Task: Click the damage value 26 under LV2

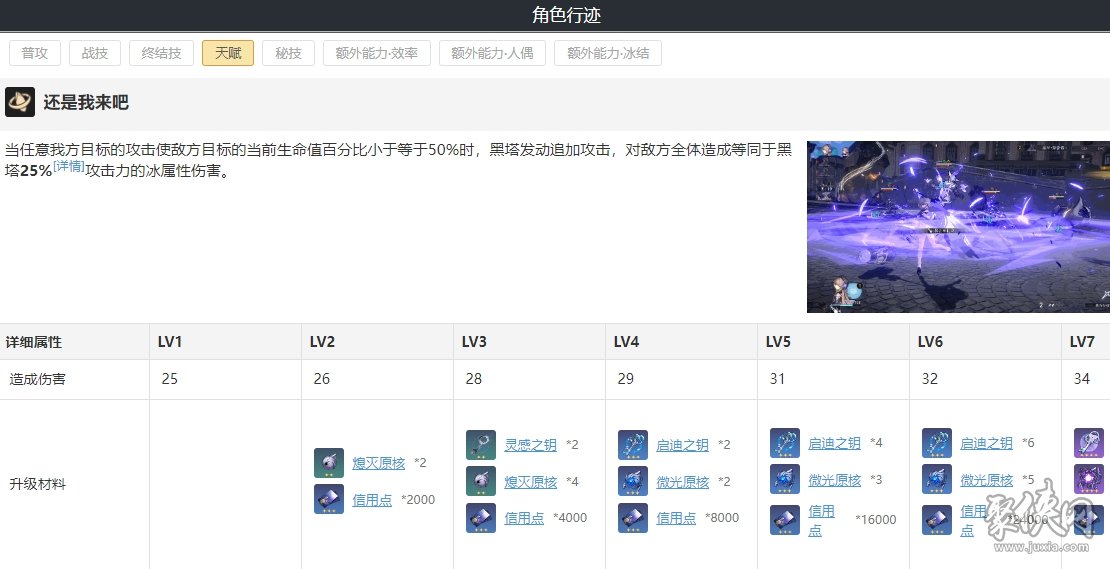Action: pyautogui.click(x=321, y=379)
